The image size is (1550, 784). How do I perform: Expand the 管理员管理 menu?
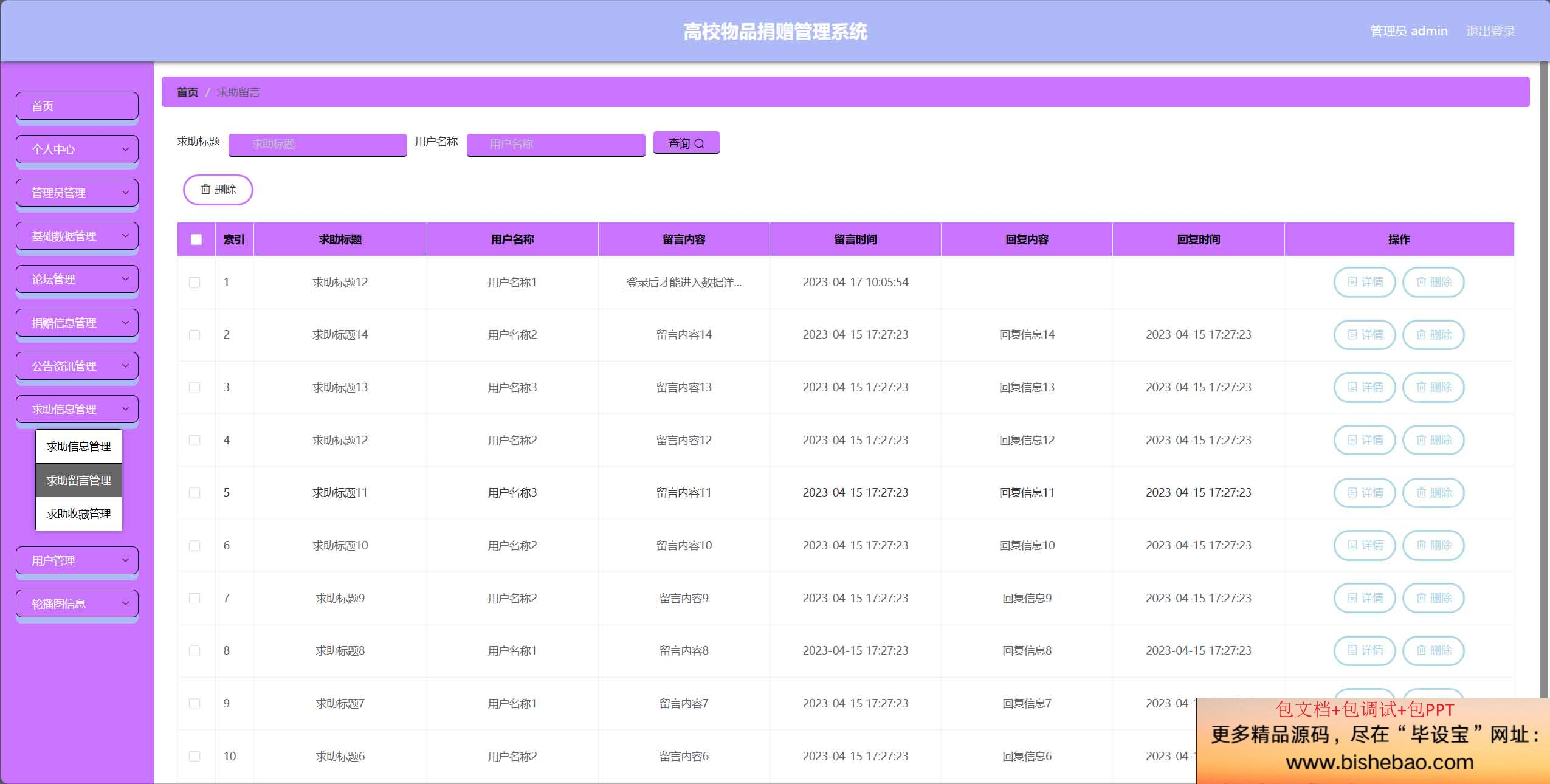(x=77, y=193)
